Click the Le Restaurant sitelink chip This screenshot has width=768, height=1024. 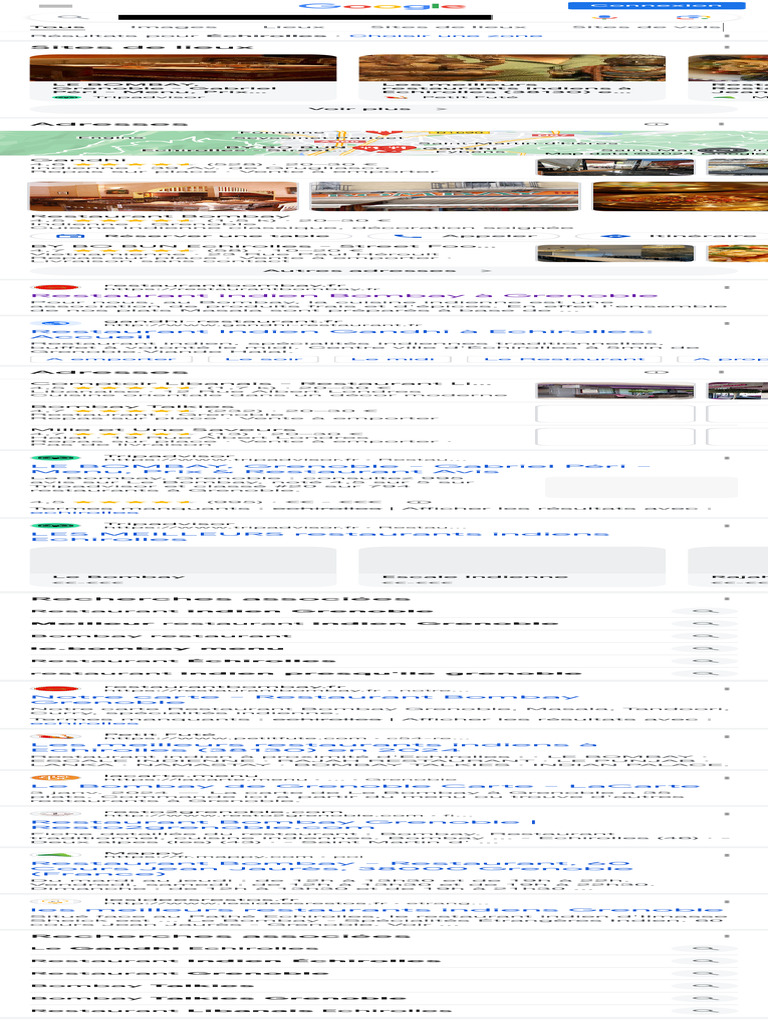564,359
